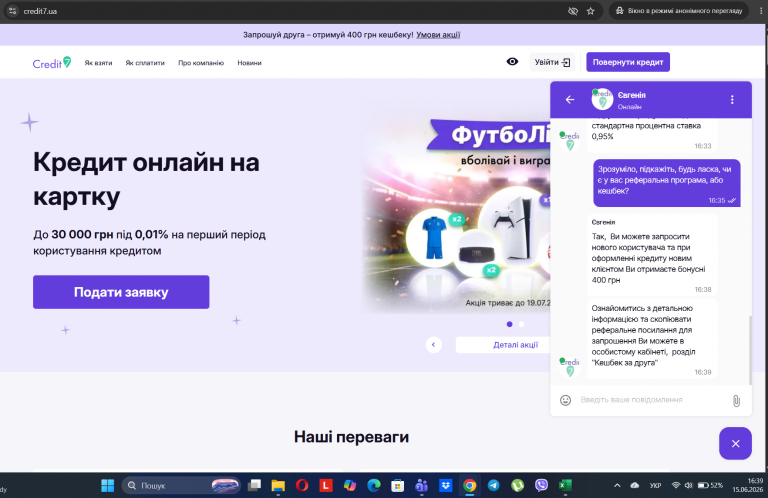Click the taskbar search box 'Пошук'
This screenshot has height=498, width=768.
coord(181,485)
